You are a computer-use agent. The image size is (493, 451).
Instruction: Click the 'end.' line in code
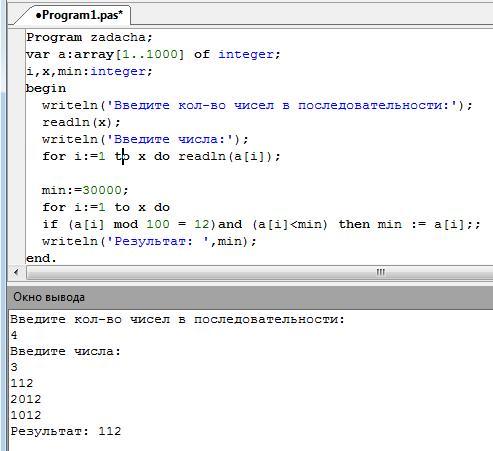(x=41, y=258)
